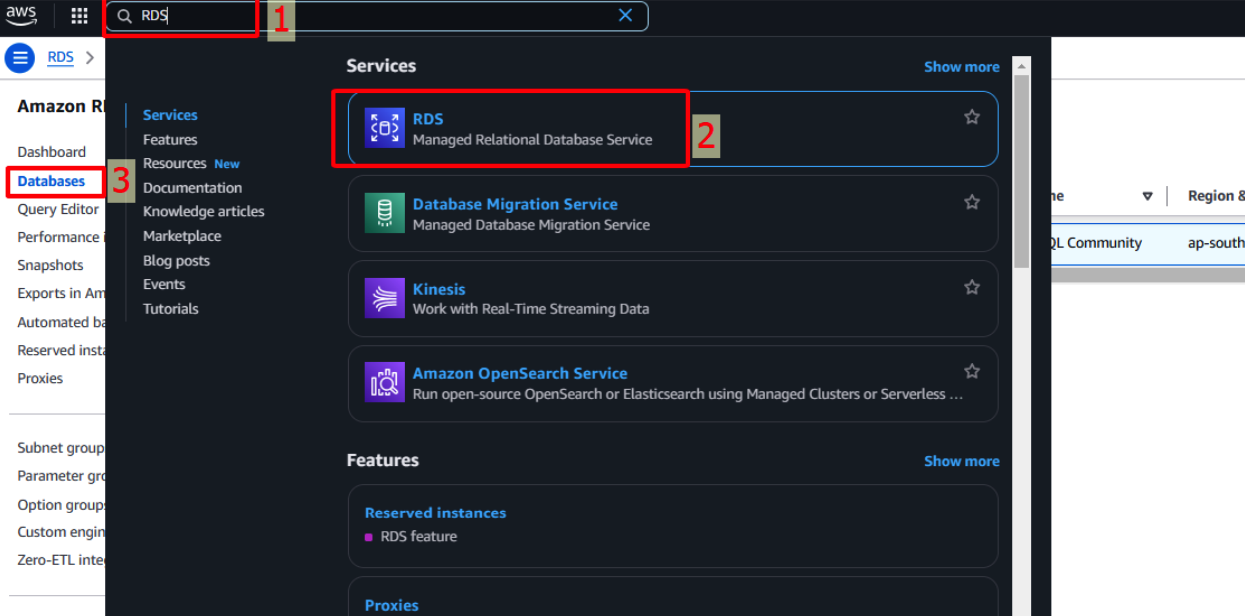Open Exports in Amazon S3 sidebar item
The width and height of the screenshot is (1245, 616).
coord(60,293)
